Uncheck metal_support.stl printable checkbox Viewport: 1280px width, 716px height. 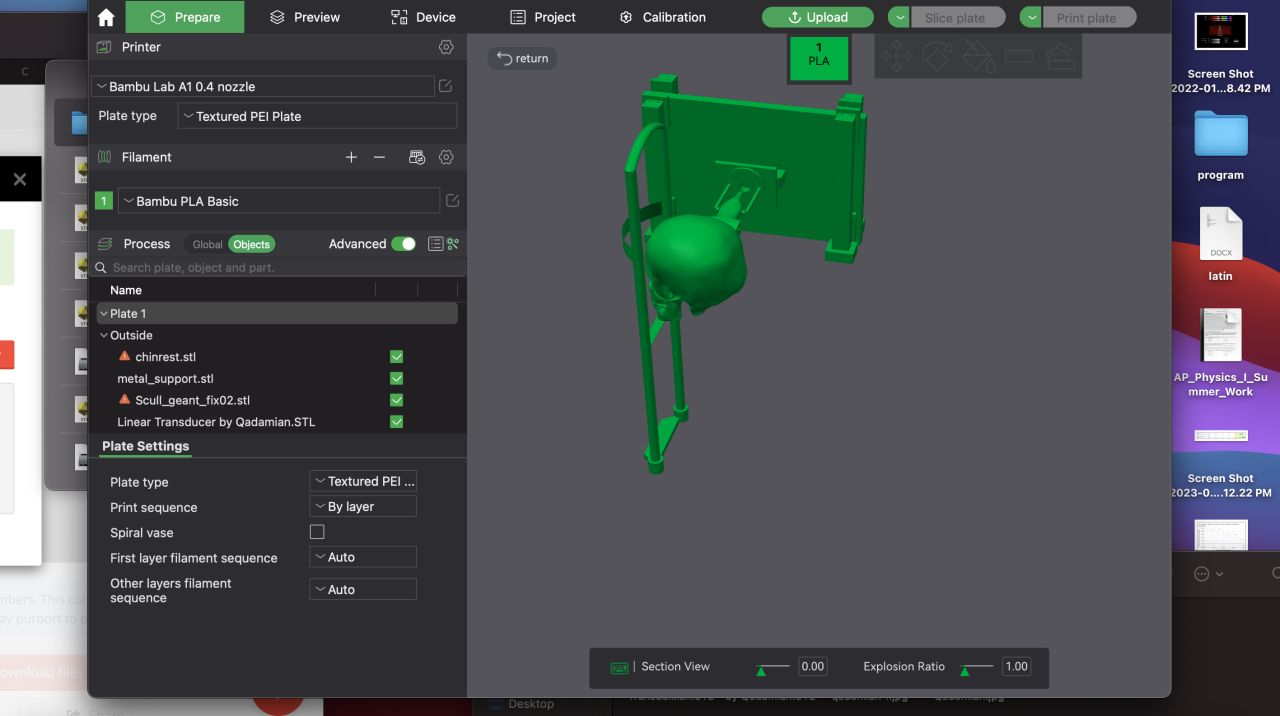point(396,379)
